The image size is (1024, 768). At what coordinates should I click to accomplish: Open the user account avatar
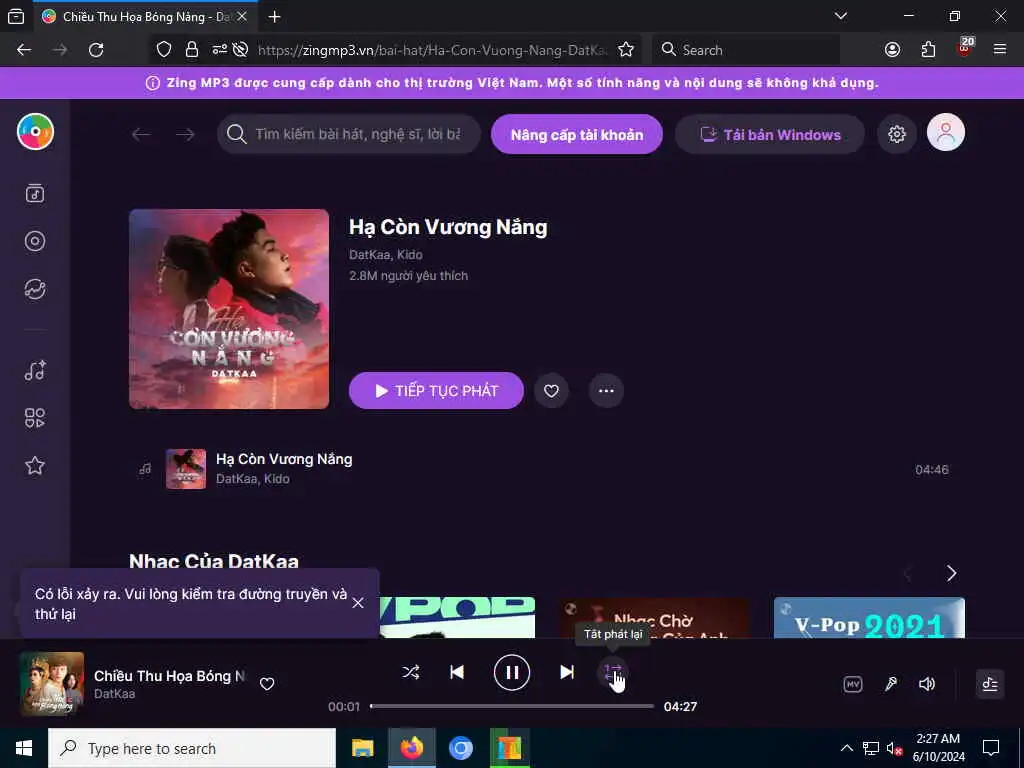[x=946, y=133]
